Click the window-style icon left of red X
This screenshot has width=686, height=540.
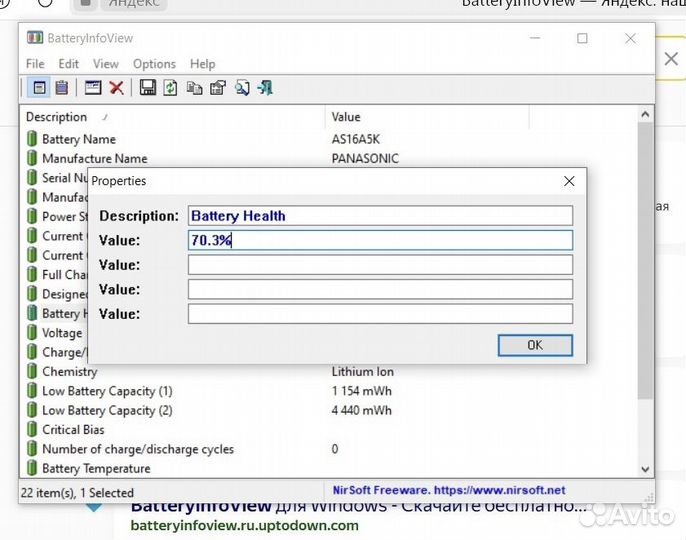(x=93, y=88)
